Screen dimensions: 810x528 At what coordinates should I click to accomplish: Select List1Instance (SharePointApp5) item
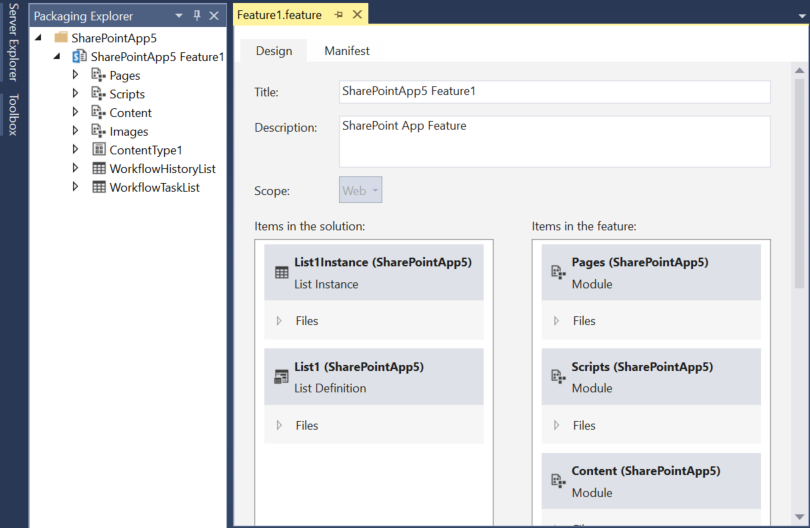point(374,273)
